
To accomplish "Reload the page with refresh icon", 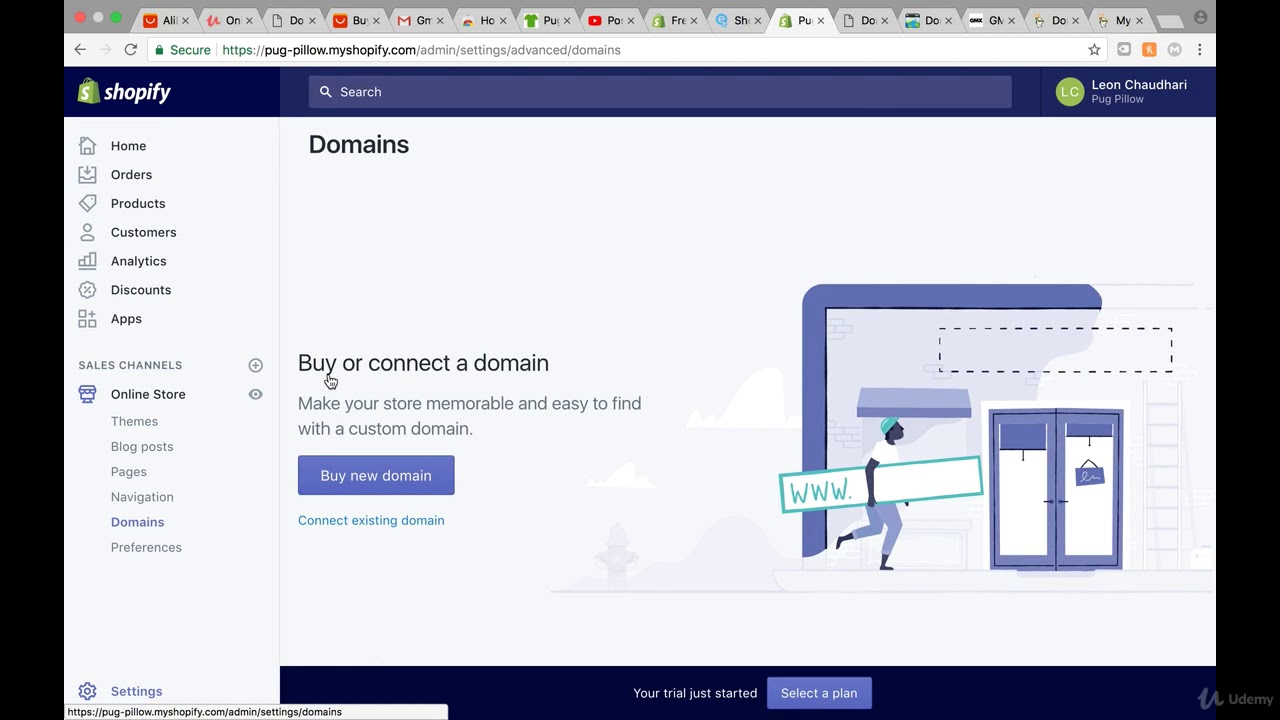I will click(130, 50).
